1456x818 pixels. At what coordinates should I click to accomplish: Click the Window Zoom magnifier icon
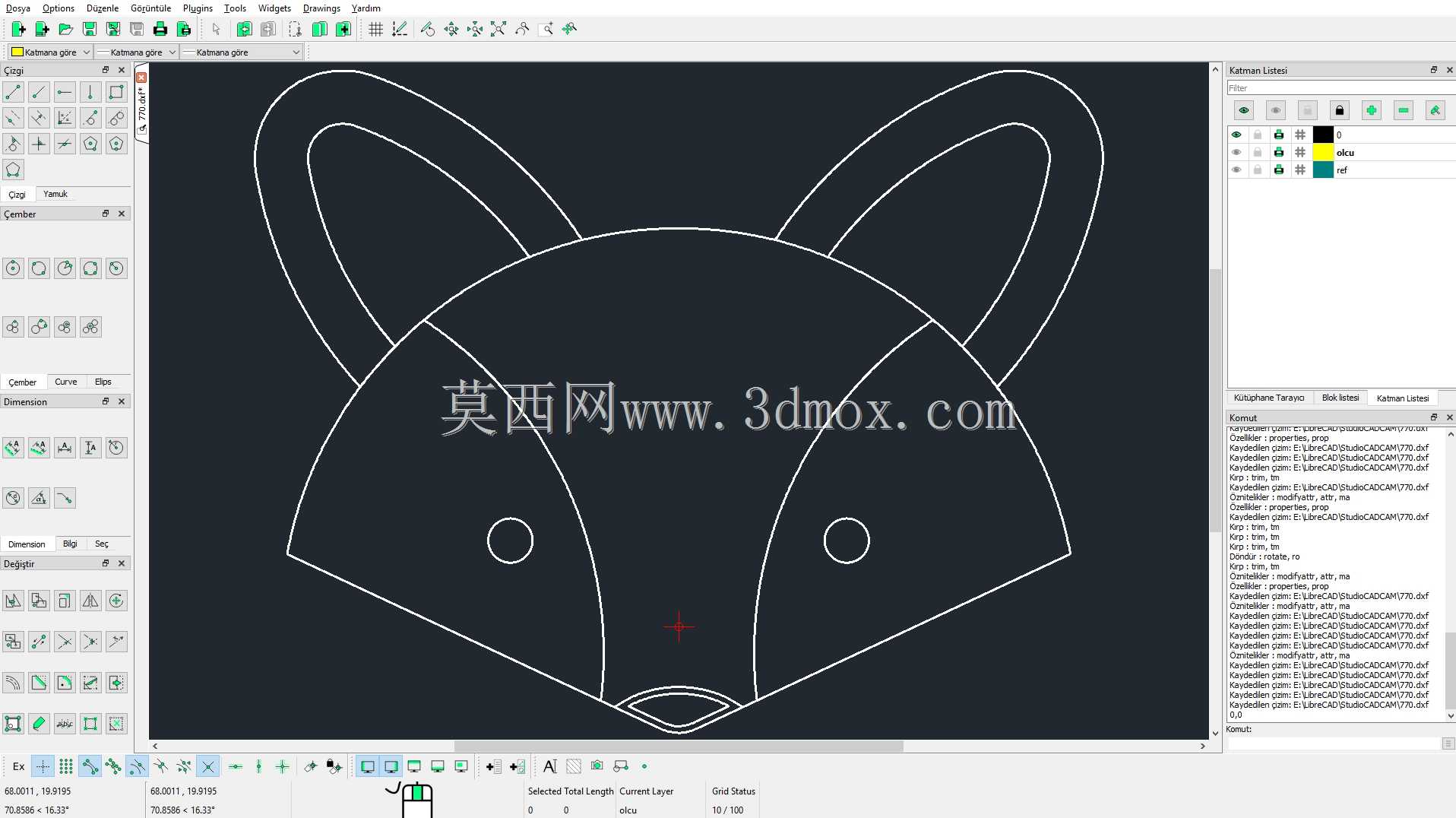tap(546, 29)
